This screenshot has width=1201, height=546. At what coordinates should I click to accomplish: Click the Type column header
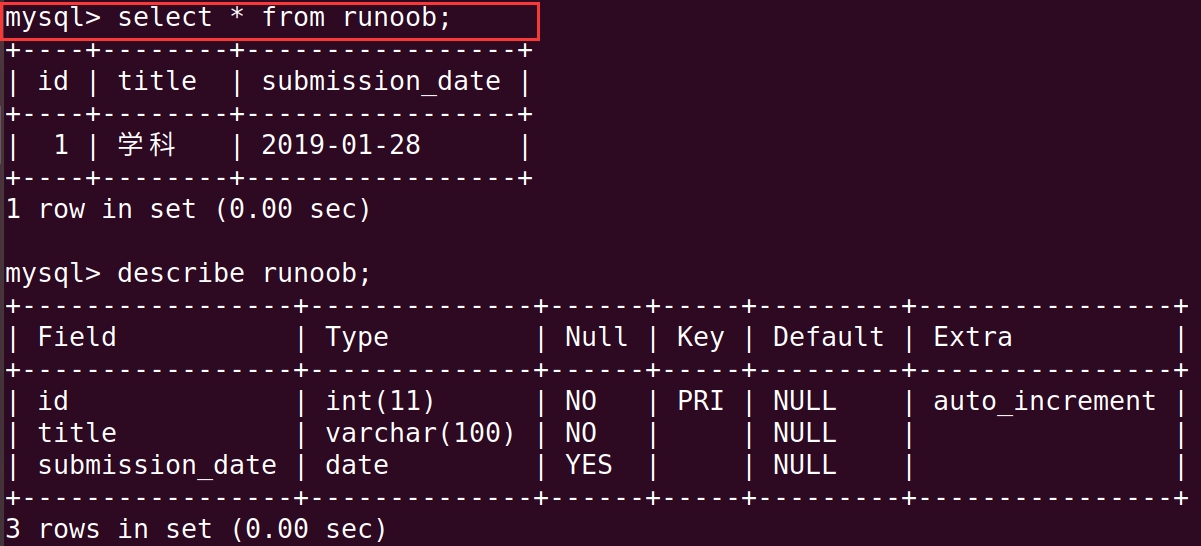point(357,337)
